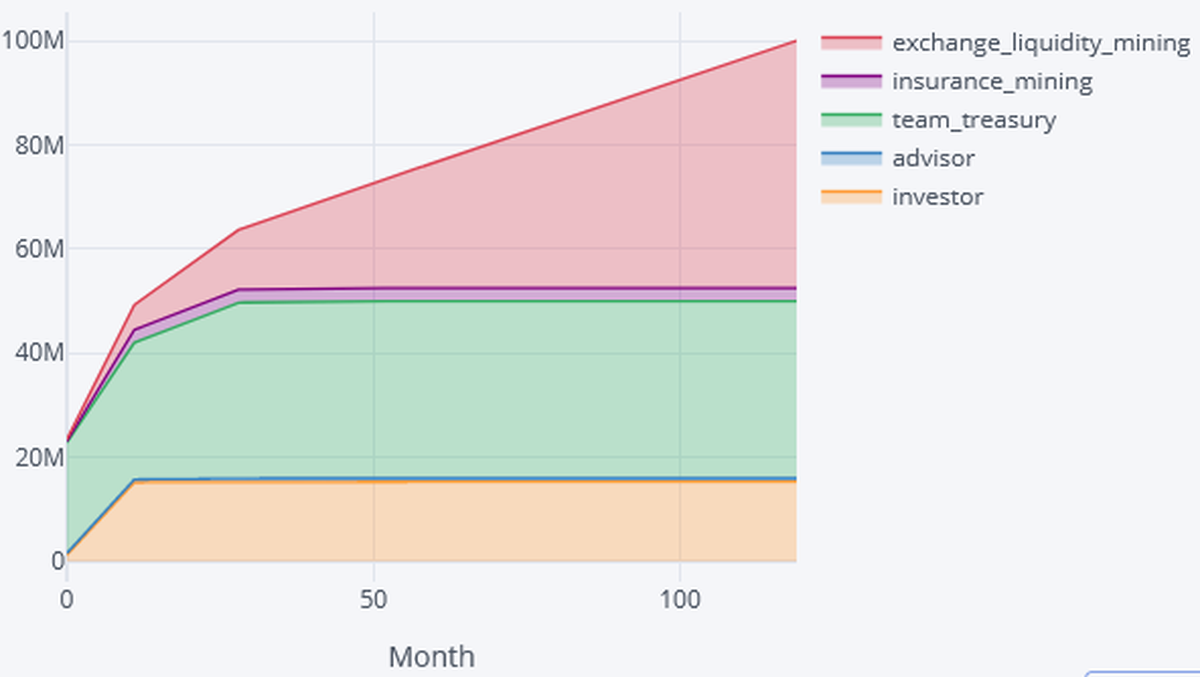Click the 50 x-axis tick label
Image resolution: width=1200 pixels, height=677 pixels.
click(373, 600)
